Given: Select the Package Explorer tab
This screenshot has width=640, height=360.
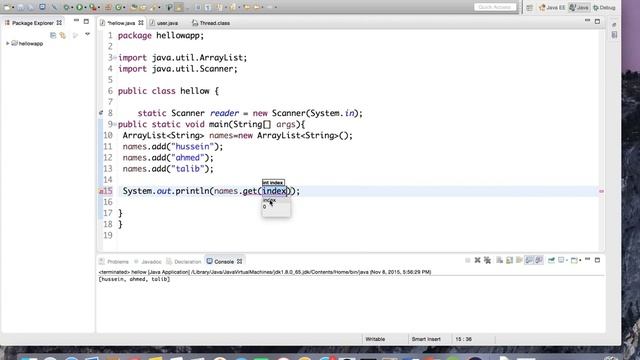Looking at the screenshot, I should 33,23.
